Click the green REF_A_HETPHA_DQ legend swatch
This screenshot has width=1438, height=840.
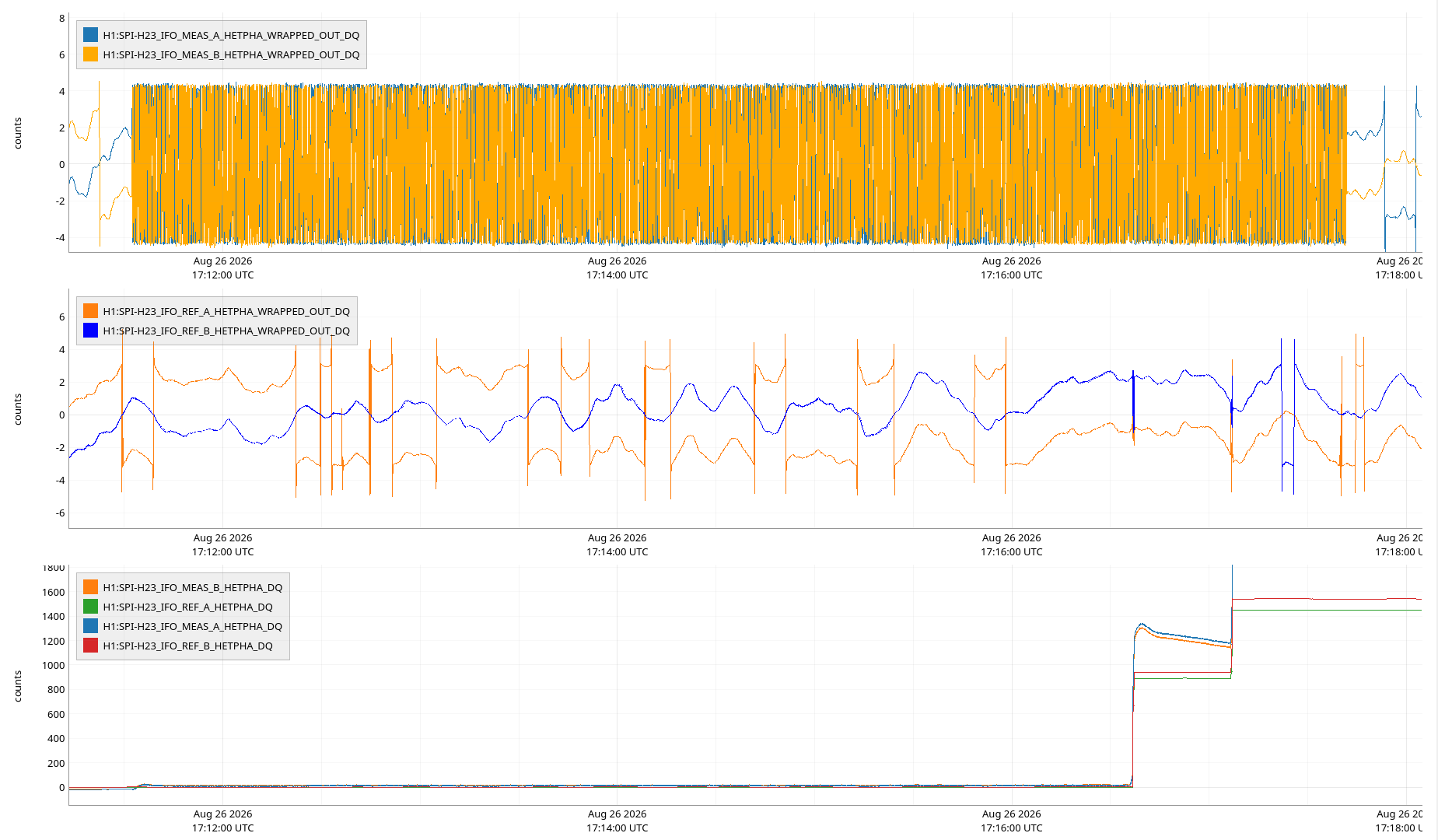[91, 607]
